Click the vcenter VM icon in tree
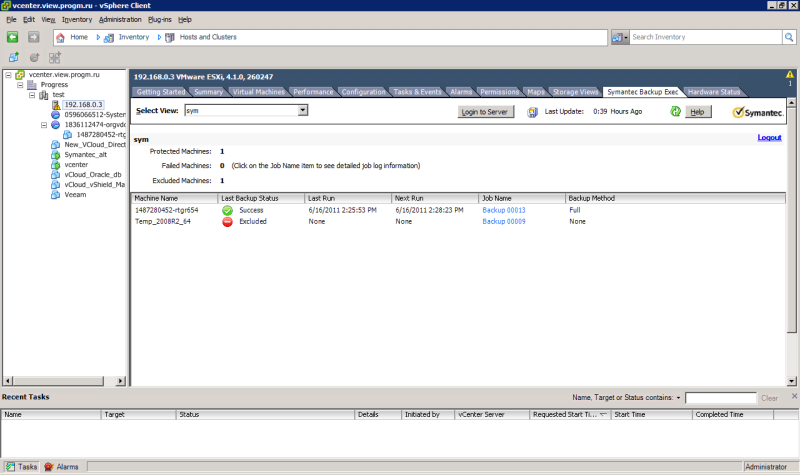This screenshot has width=800, height=475. coord(56,165)
